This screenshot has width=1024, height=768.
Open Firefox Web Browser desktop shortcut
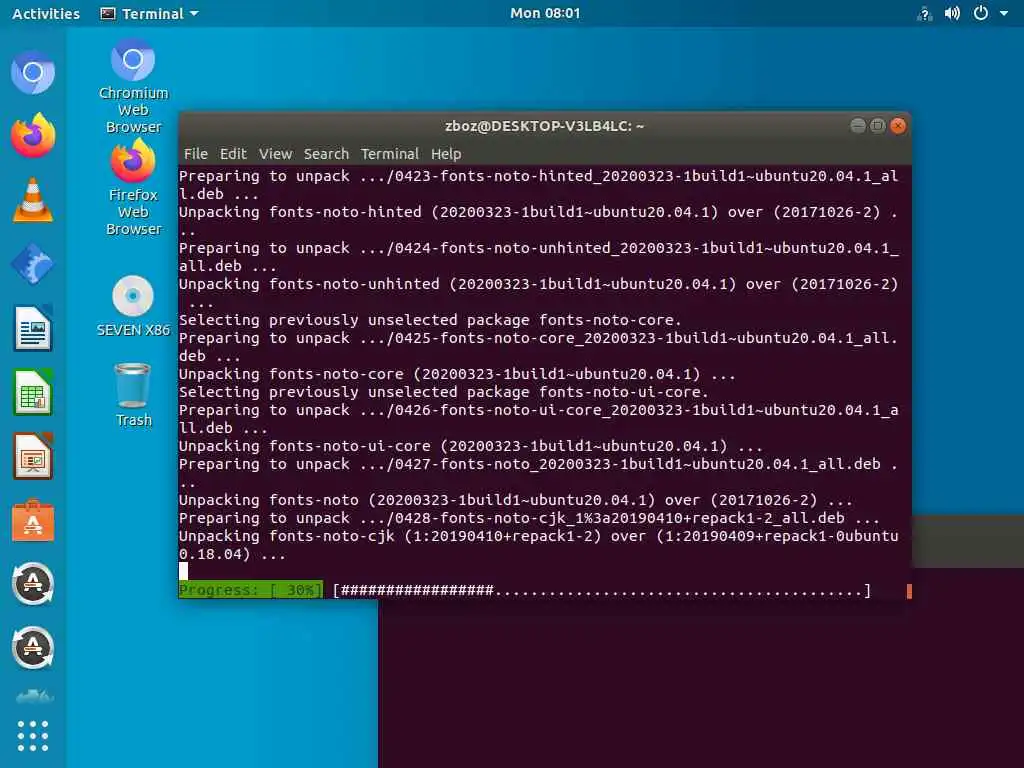pos(133,189)
